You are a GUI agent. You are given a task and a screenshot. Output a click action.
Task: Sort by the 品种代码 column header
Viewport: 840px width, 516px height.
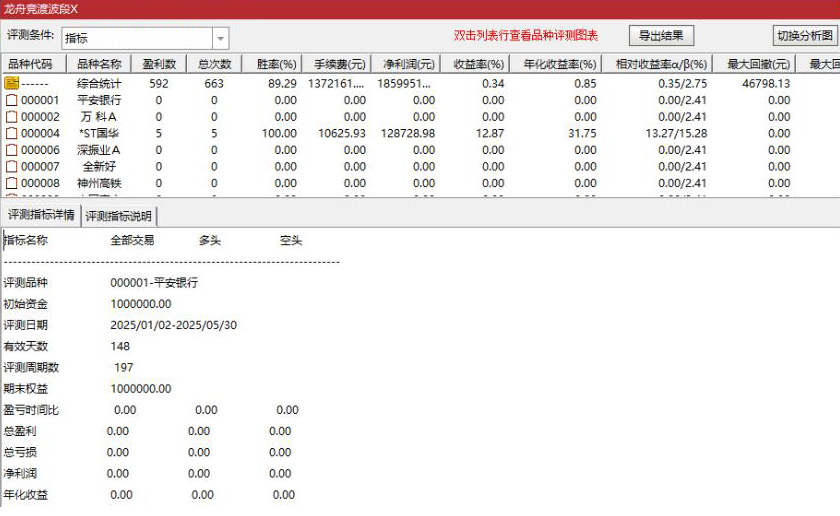click(x=34, y=64)
